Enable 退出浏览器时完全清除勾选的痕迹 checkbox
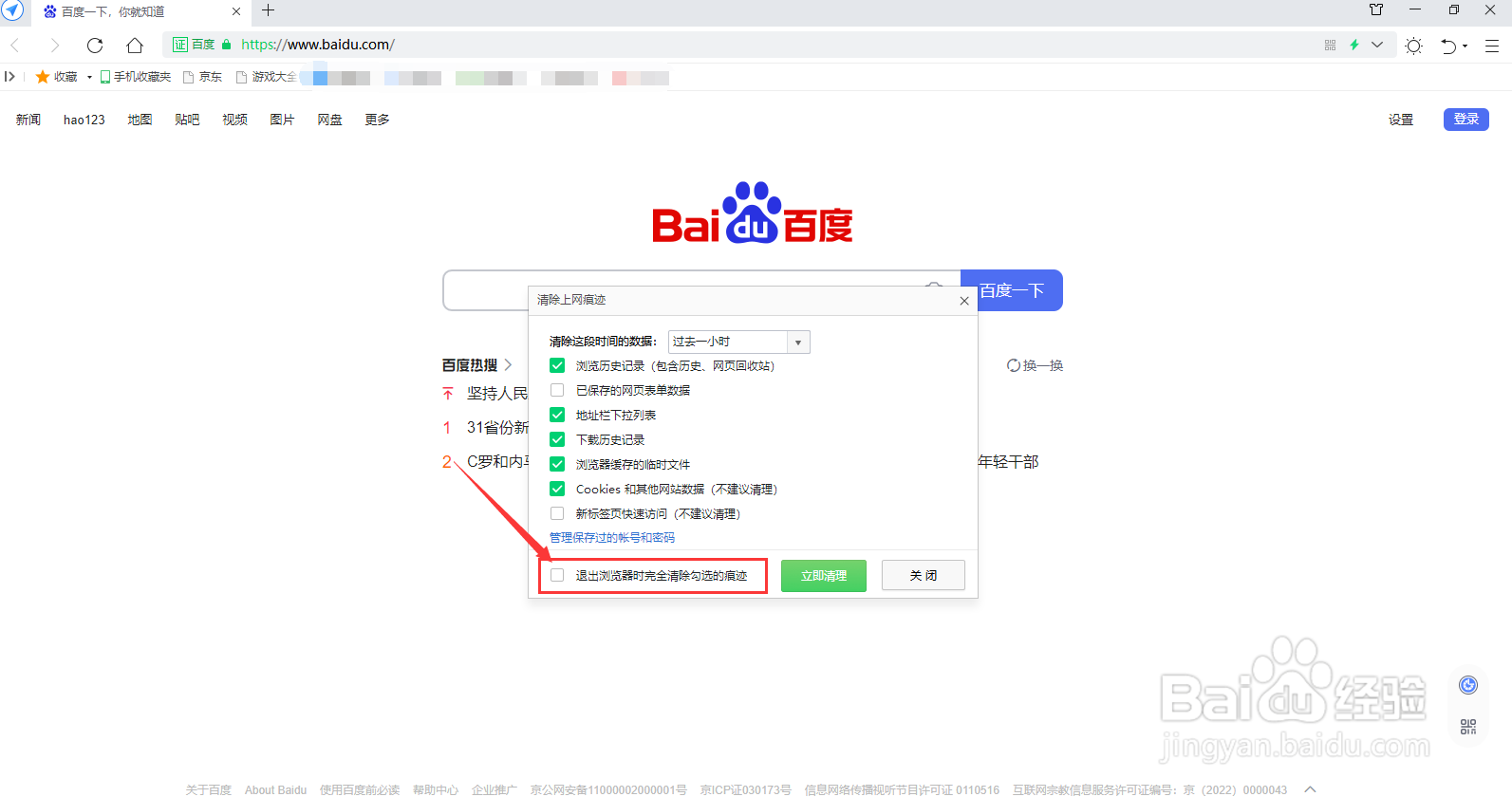Screen dimensions: 1512x797 click(557, 575)
